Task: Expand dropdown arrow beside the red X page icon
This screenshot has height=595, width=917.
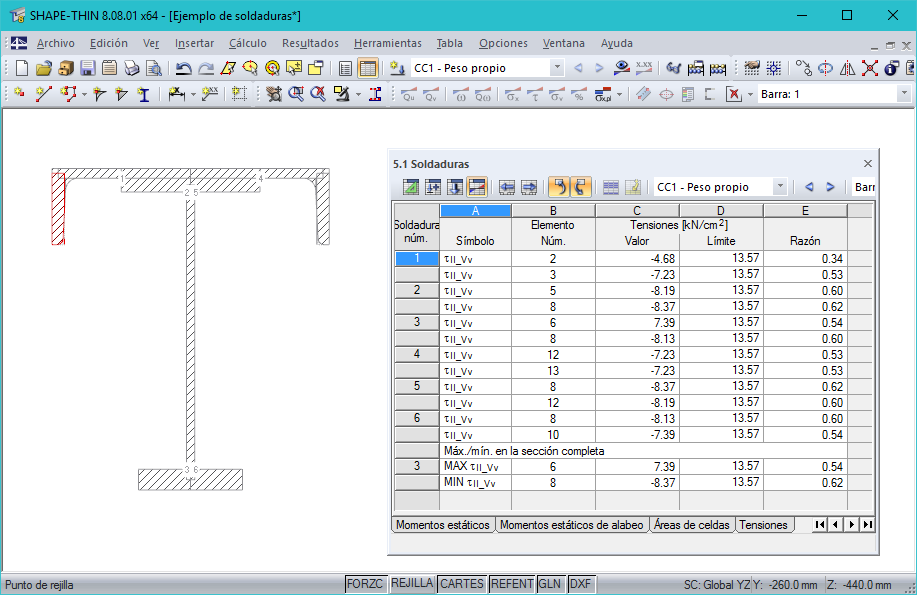Action: point(750,94)
